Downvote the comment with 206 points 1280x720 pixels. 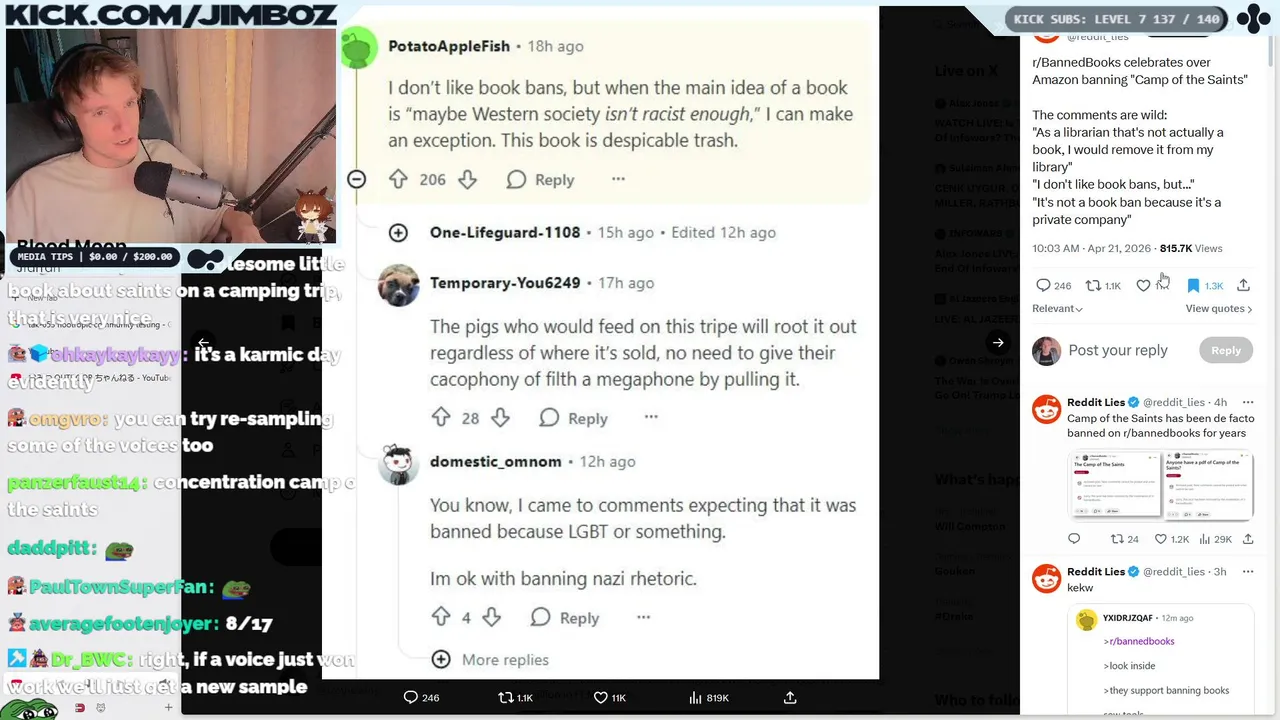(467, 179)
